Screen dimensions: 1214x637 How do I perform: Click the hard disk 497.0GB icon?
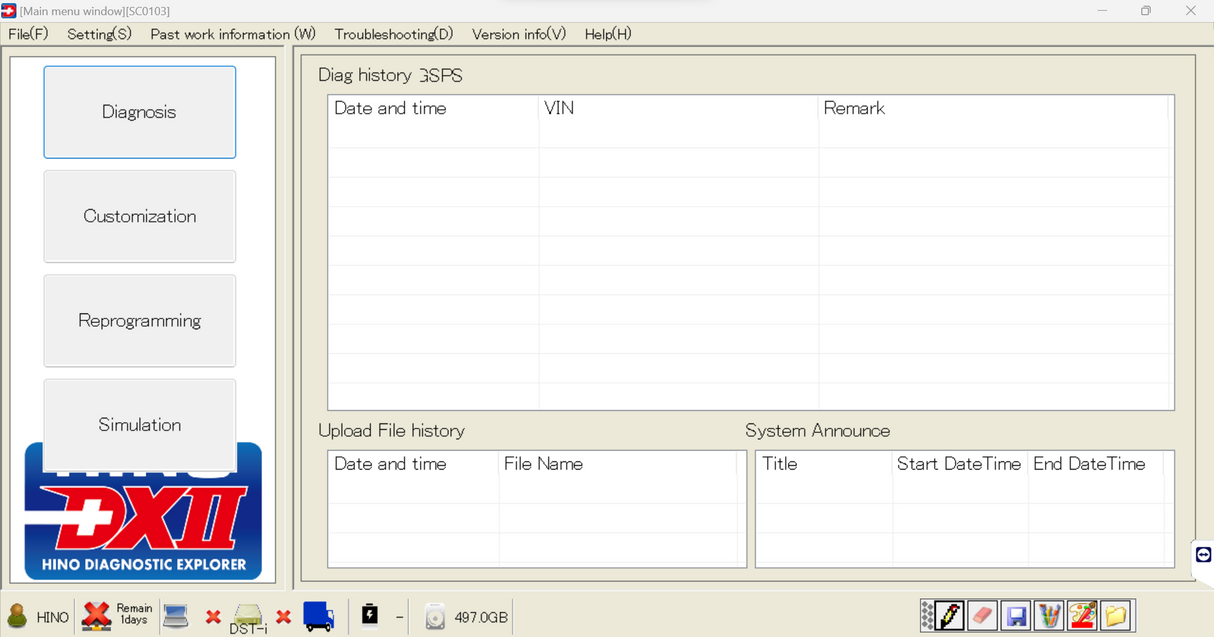click(x=435, y=617)
